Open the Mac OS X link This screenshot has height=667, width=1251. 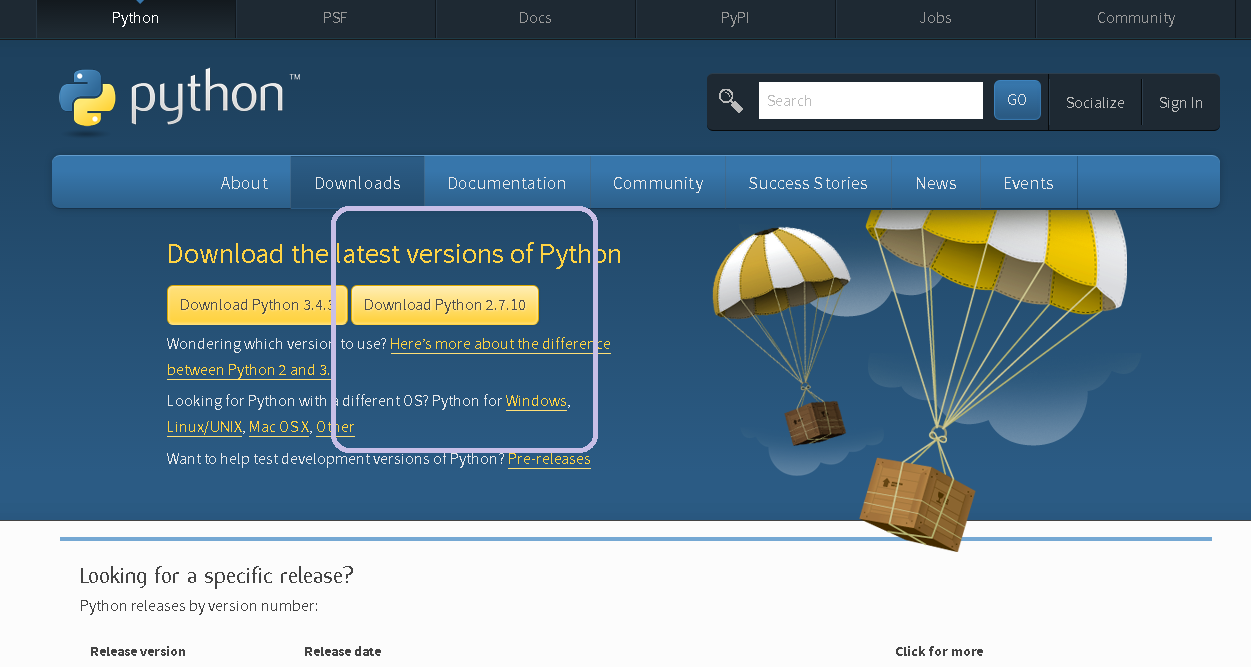[x=279, y=427]
